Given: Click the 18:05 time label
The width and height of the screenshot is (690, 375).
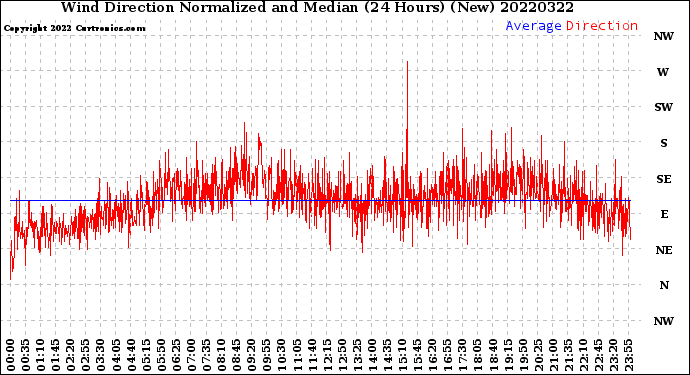Looking at the screenshot, I should (477, 355).
